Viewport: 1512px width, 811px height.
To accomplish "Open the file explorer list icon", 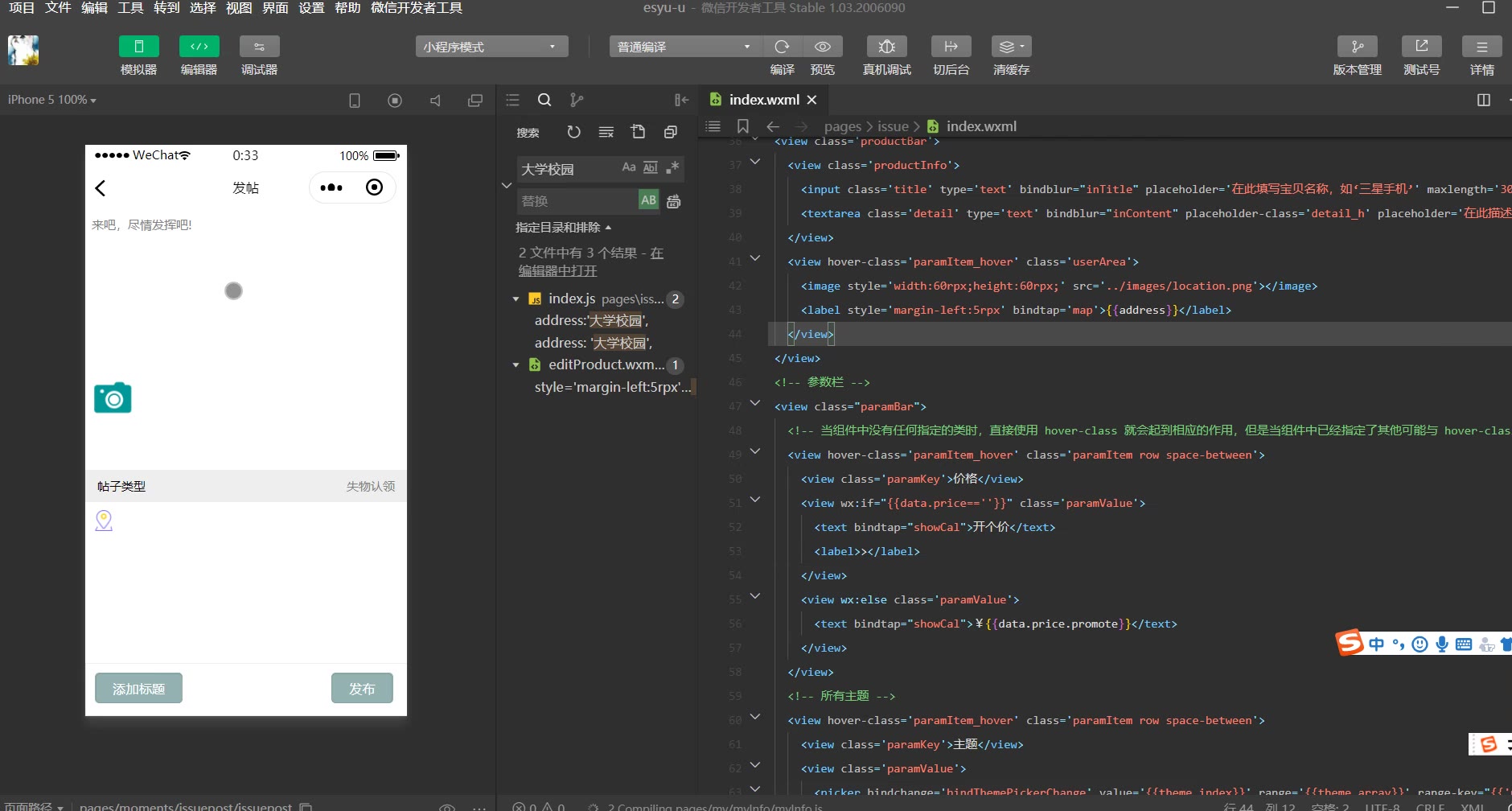I will click(512, 100).
